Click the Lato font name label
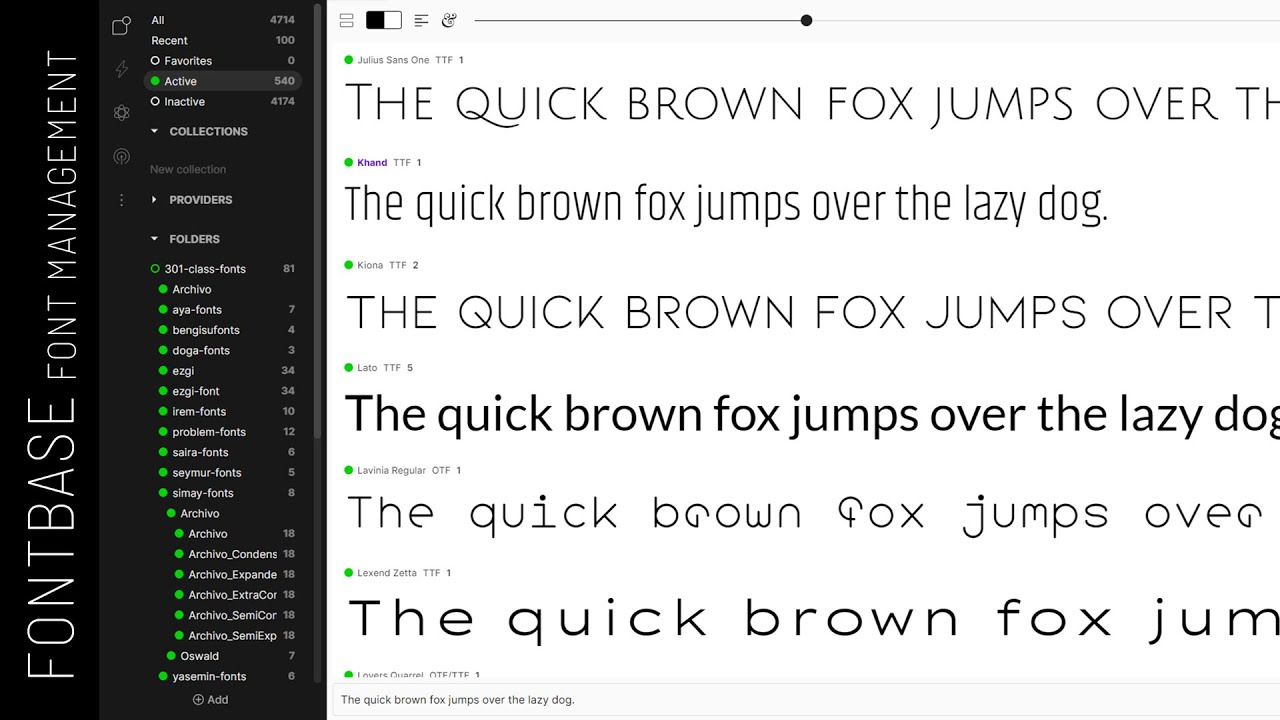1280x720 pixels. tap(367, 368)
